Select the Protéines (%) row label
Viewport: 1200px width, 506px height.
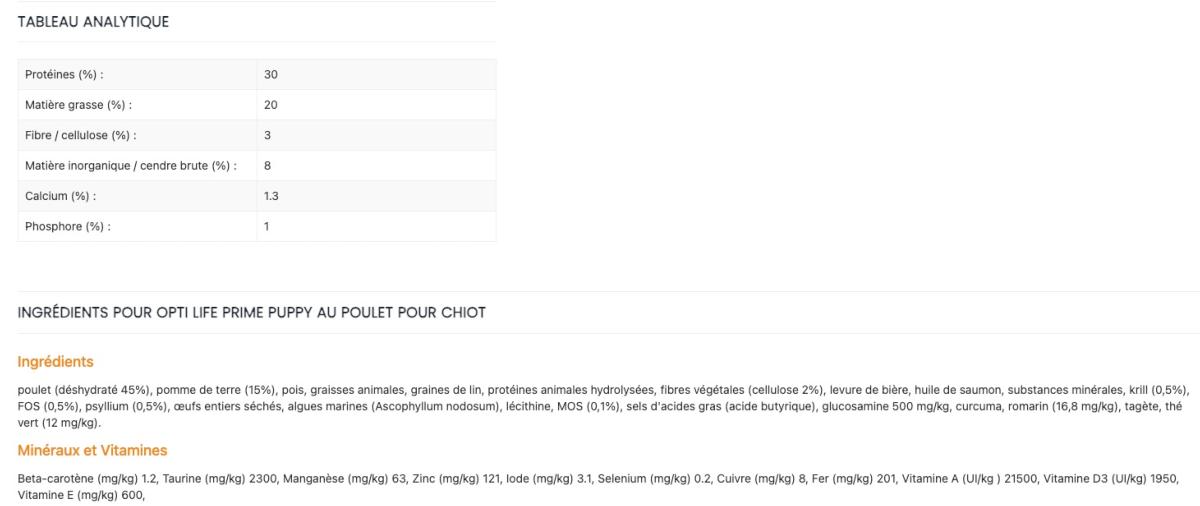tap(64, 75)
